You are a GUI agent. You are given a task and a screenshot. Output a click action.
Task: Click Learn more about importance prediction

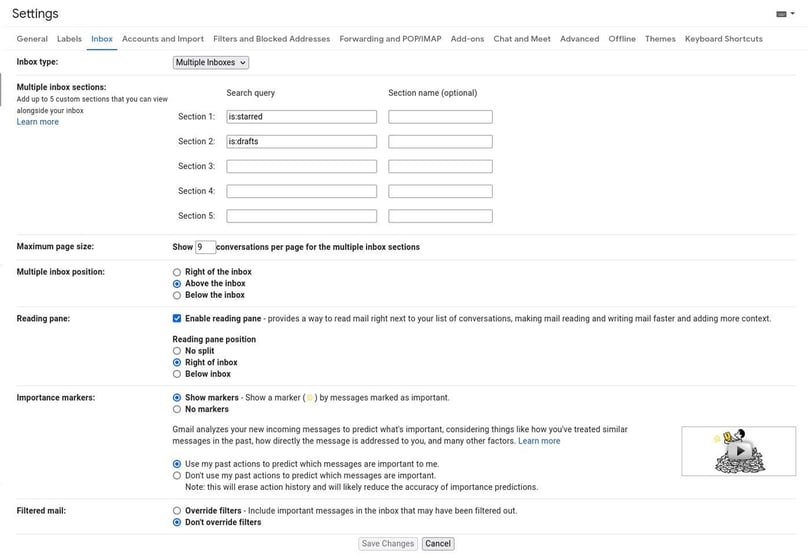pos(539,441)
